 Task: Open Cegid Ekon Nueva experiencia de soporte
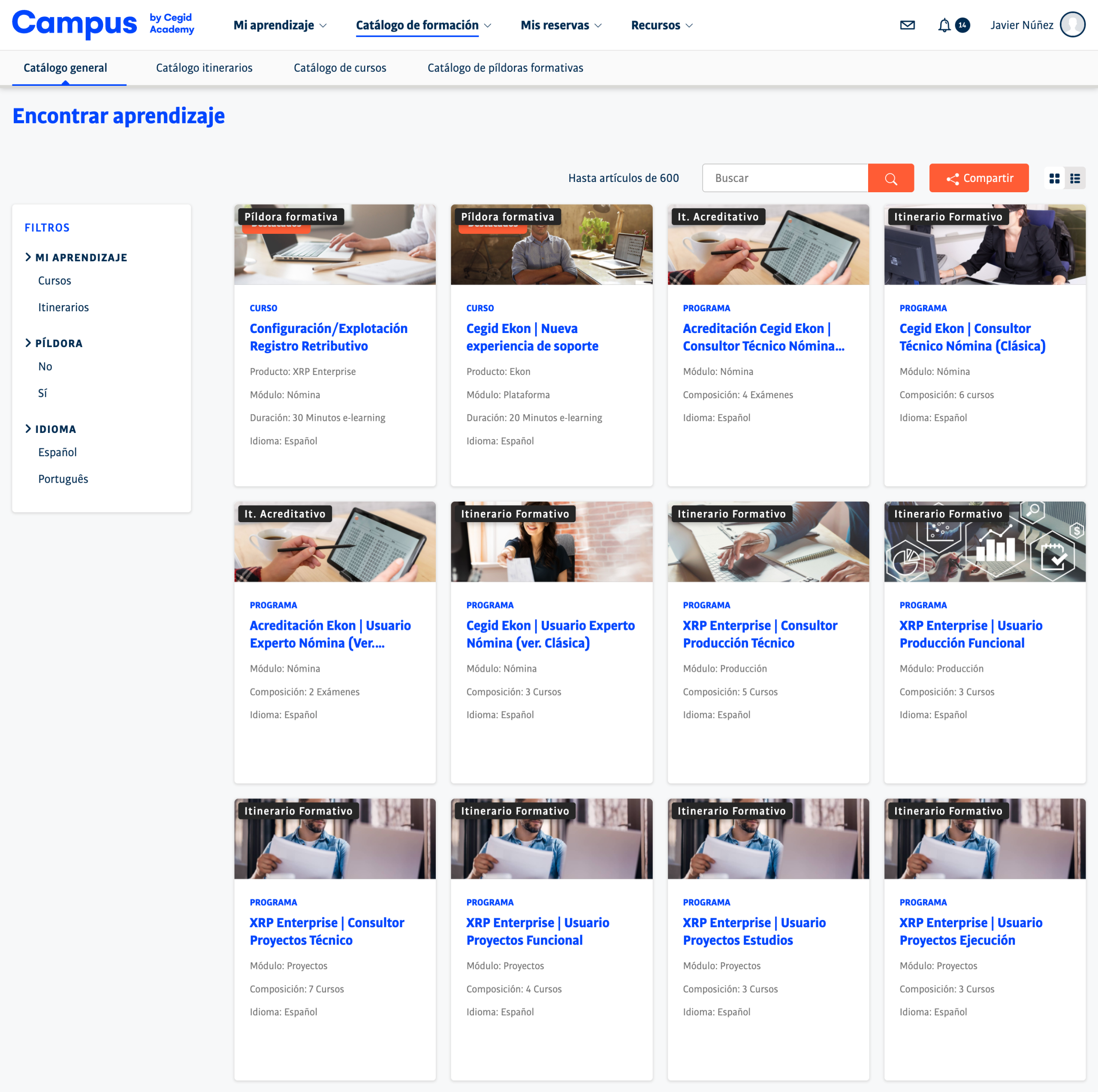(x=532, y=337)
